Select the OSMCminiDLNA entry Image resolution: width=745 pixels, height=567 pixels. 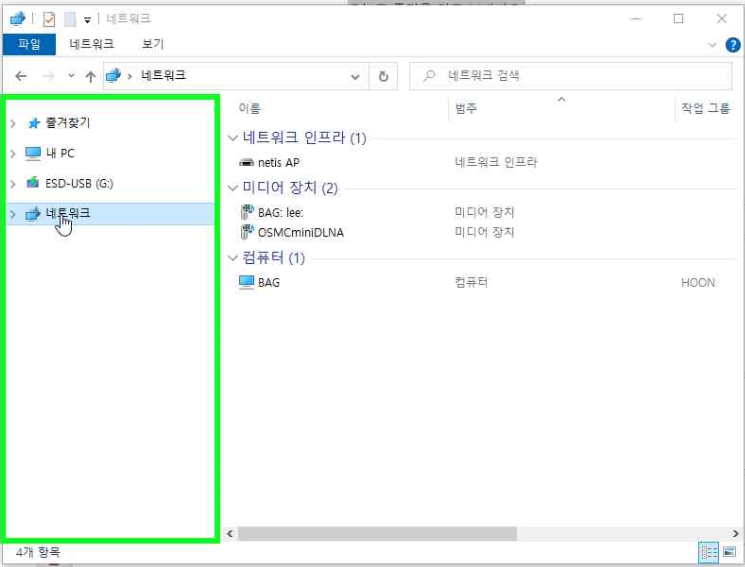(301, 232)
